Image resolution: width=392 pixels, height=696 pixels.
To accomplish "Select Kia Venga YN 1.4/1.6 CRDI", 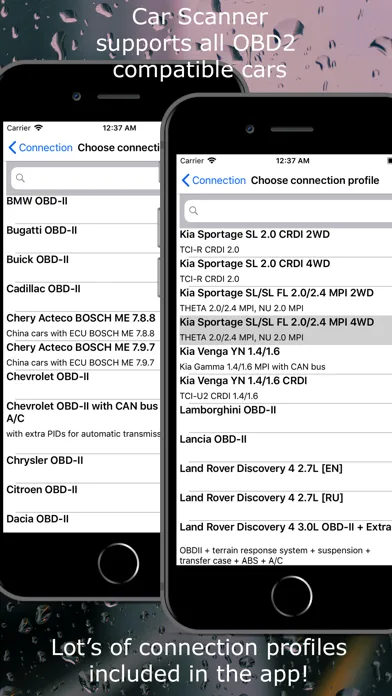I will pyautogui.click(x=285, y=388).
